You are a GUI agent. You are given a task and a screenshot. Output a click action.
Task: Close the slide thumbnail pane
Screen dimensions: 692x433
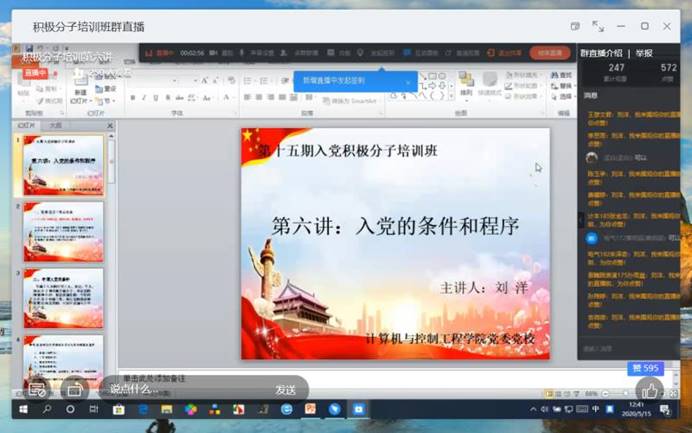[110, 126]
